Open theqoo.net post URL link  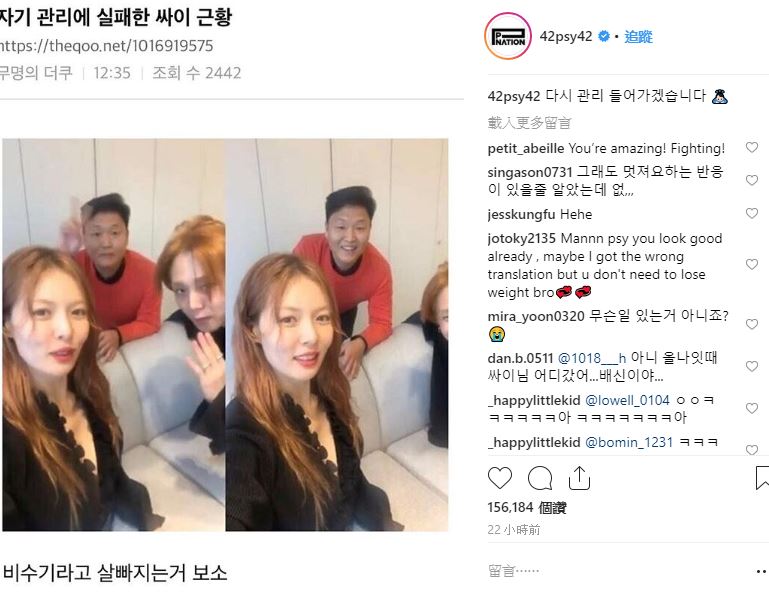click(106, 46)
